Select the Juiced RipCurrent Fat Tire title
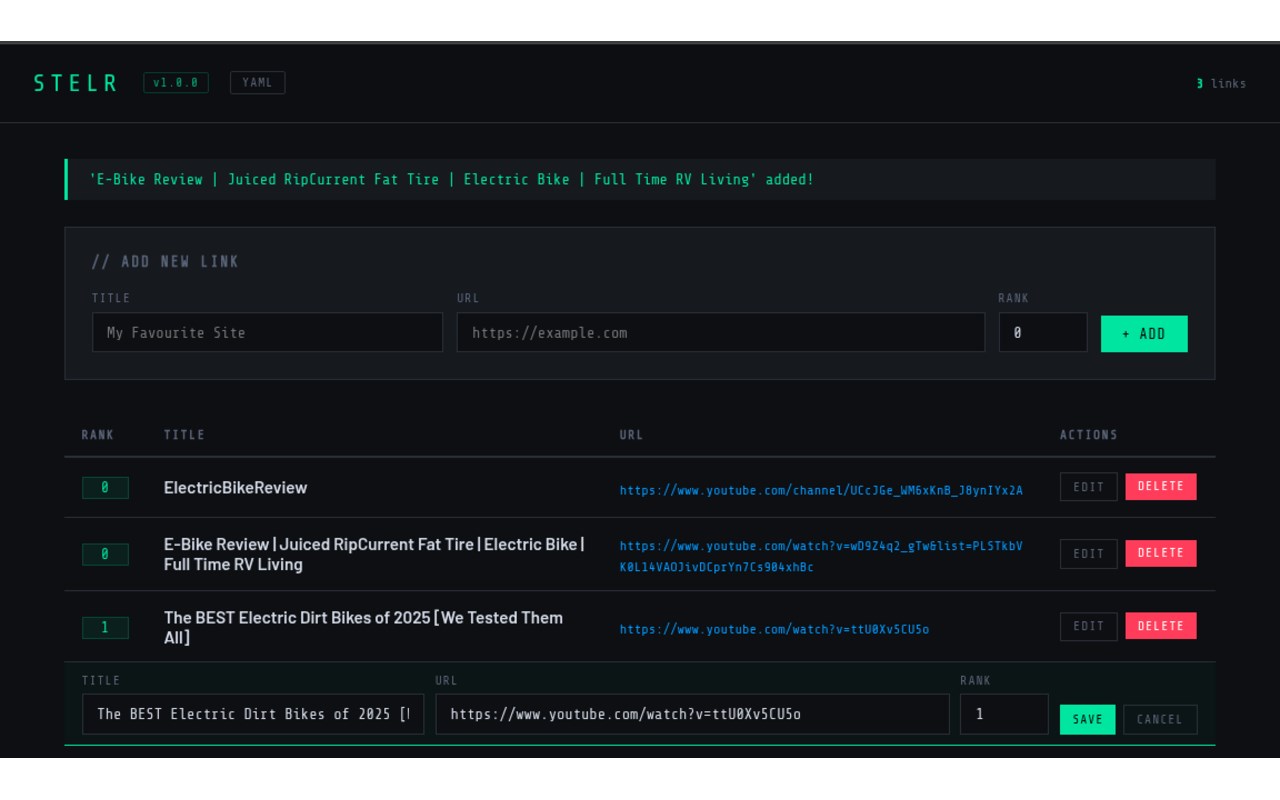The height and width of the screenshot is (800, 1280). tap(375, 554)
